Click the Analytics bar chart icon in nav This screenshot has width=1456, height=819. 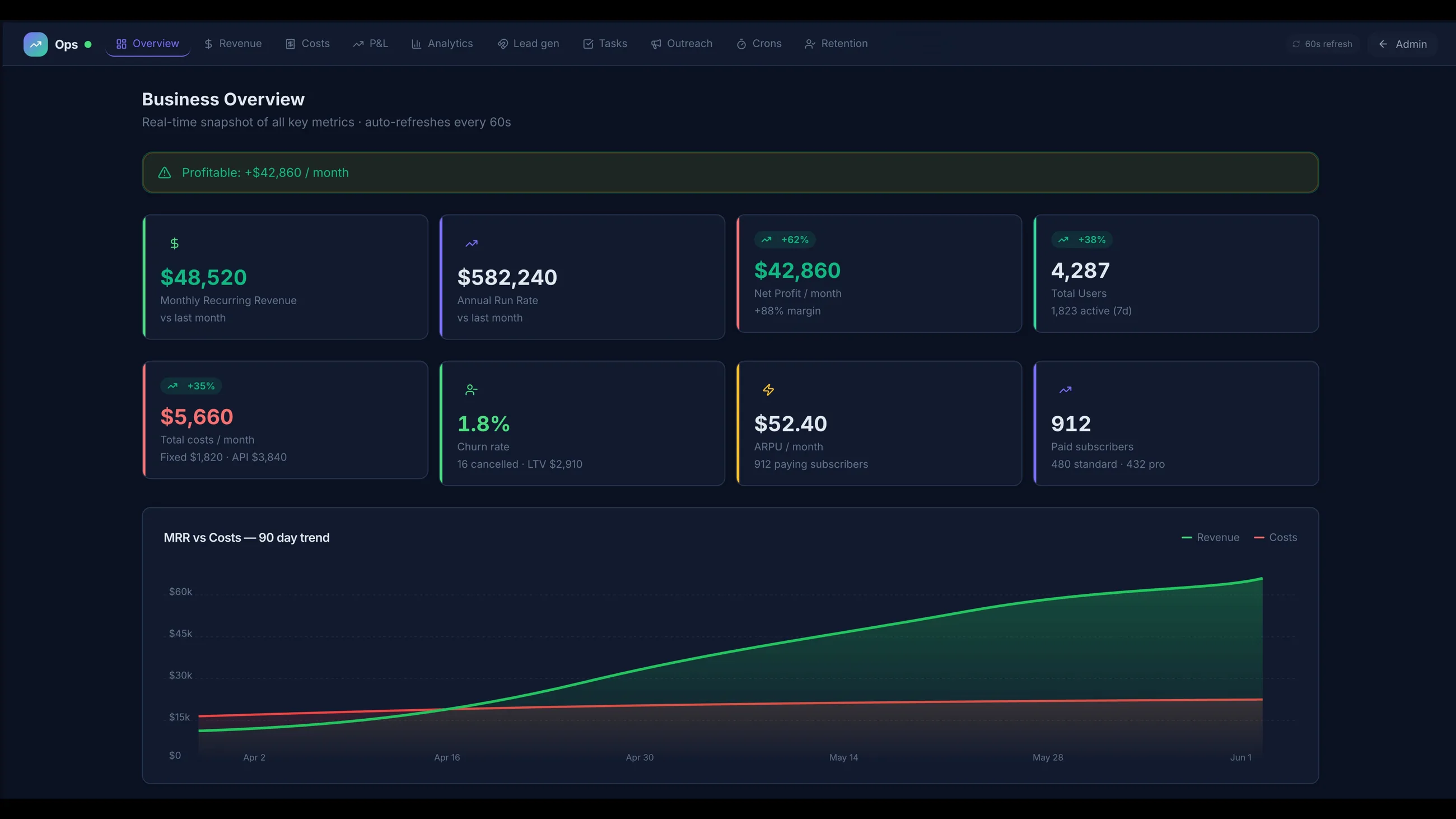tap(417, 44)
